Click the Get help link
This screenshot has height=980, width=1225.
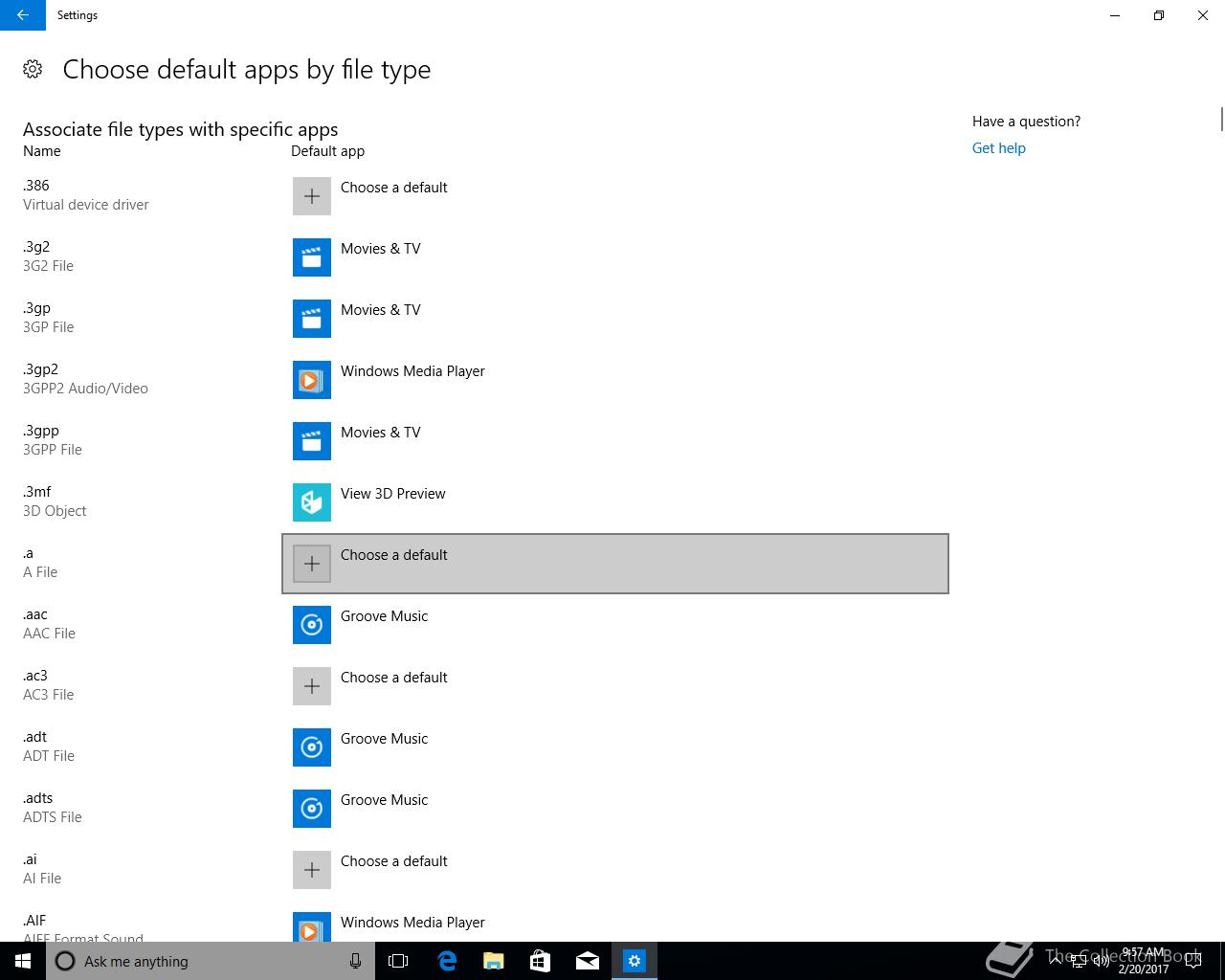pyautogui.click(x=998, y=148)
